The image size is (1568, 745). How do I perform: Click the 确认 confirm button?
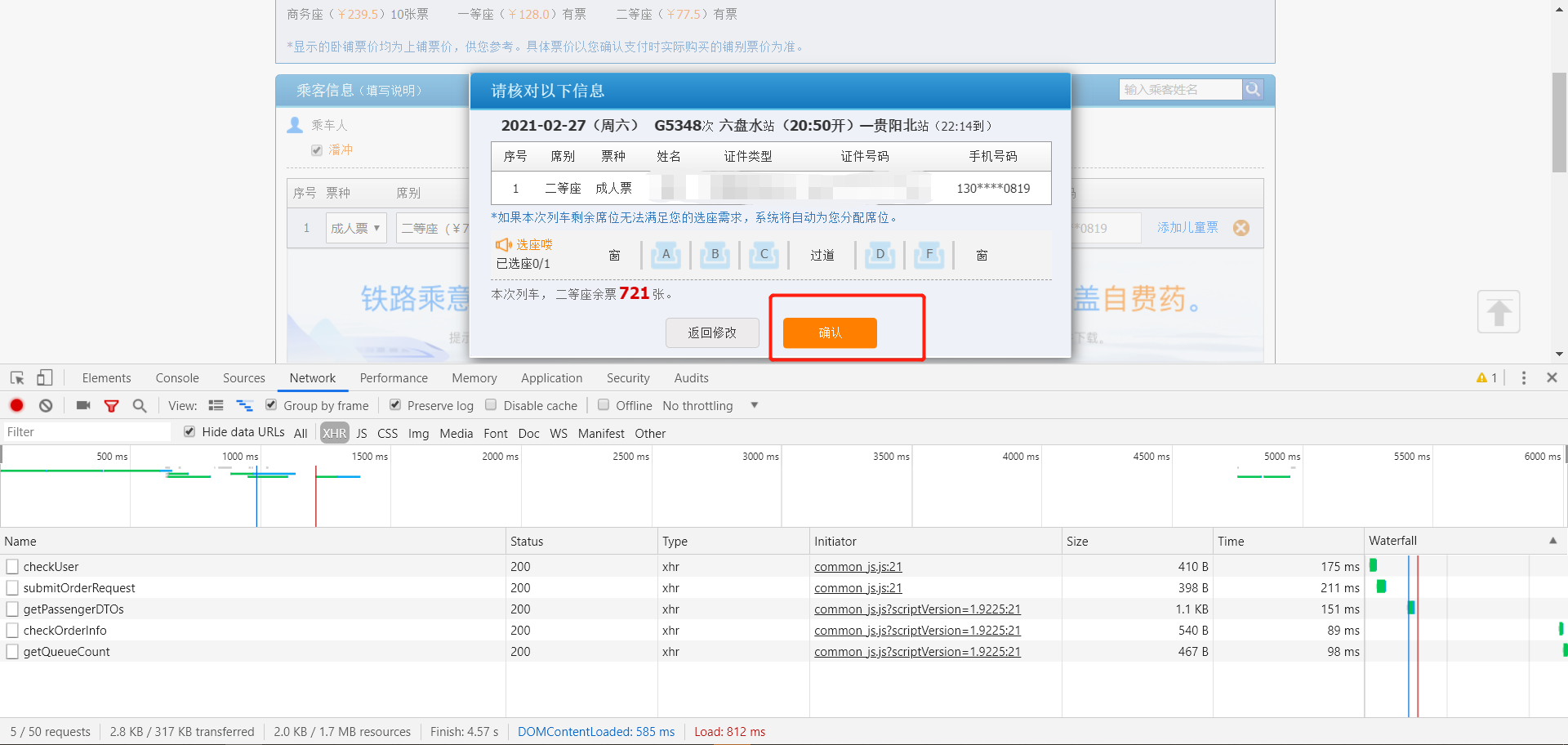[829, 332]
